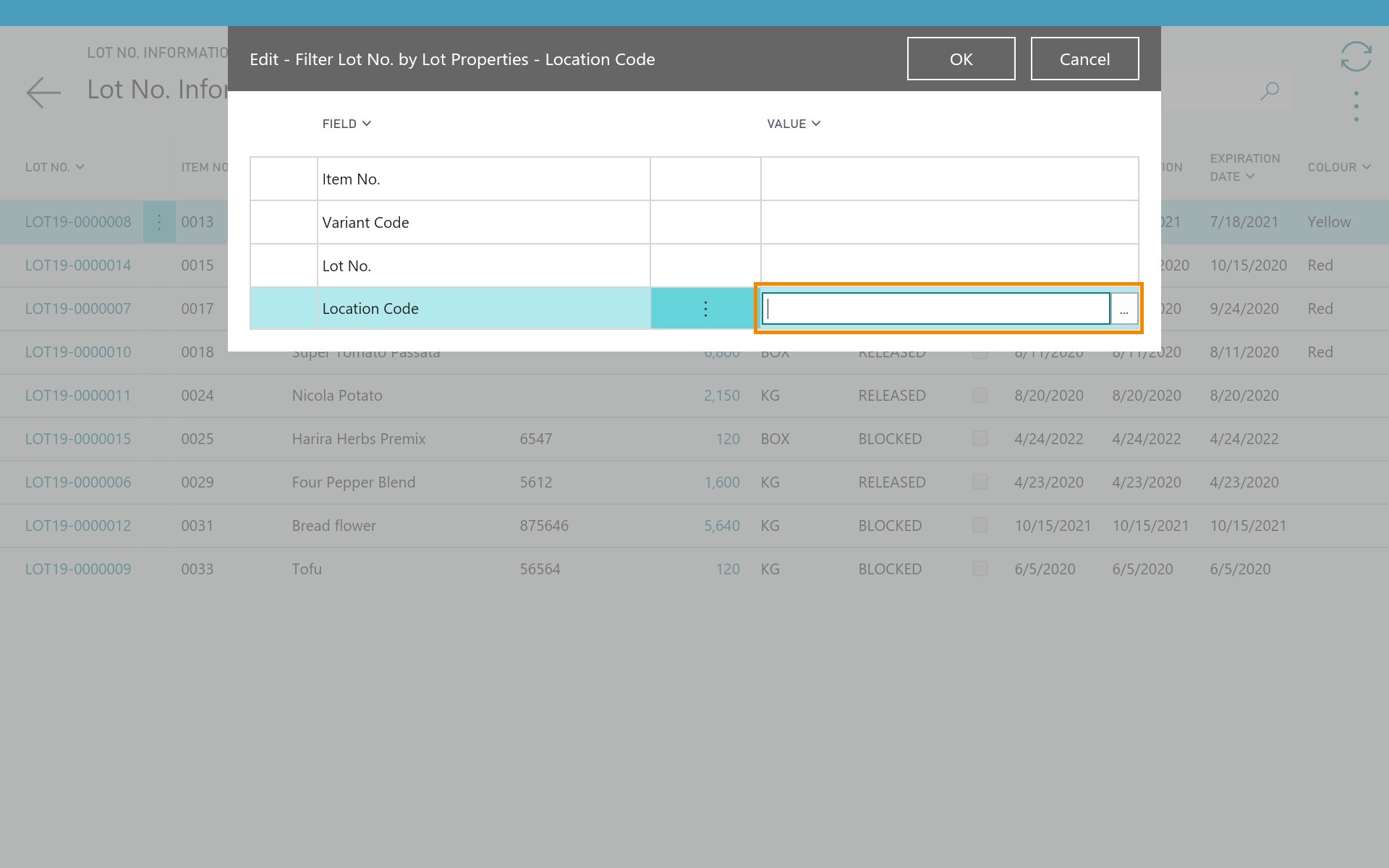The width and height of the screenshot is (1389, 868).
Task: Select the Variant Code filter row
Action: tap(365, 223)
